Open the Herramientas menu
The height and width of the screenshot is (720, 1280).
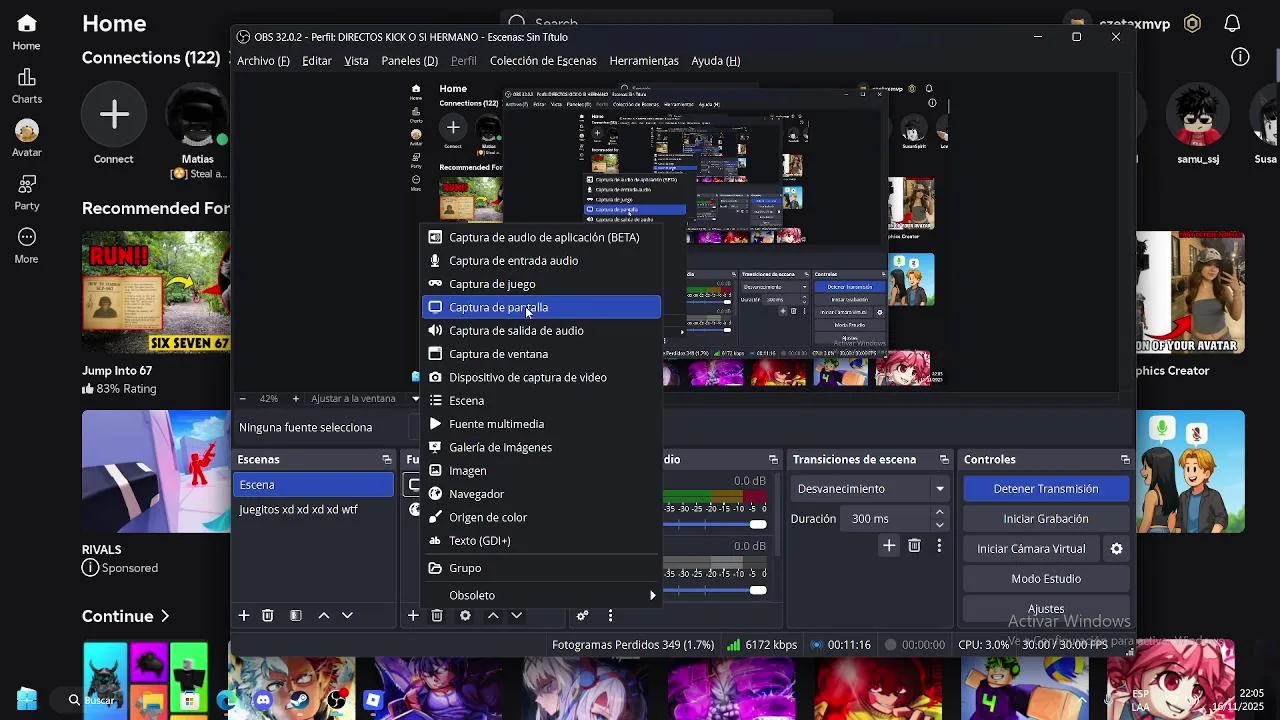pos(644,61)
